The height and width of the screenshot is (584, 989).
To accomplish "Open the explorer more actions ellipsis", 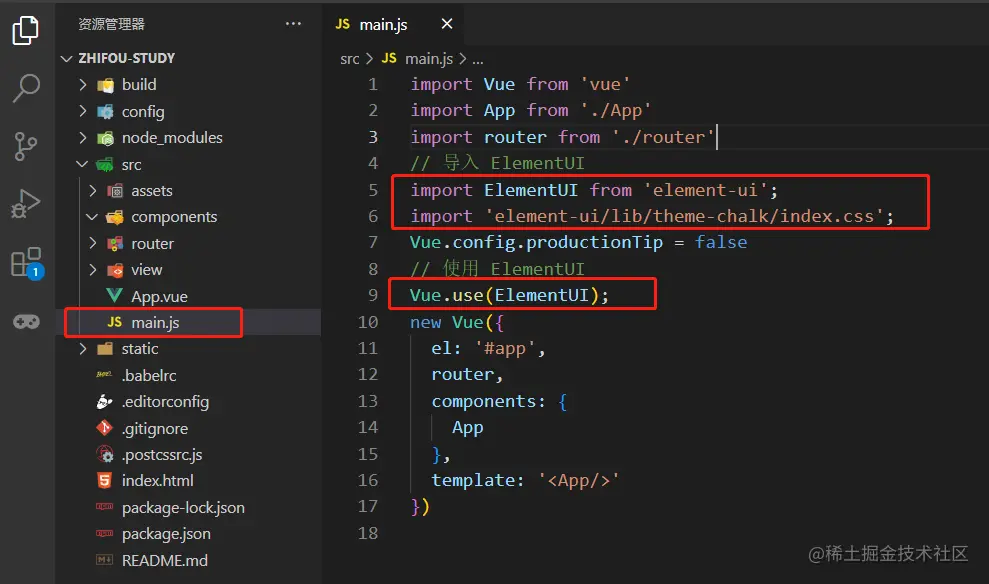I will point(293,24).
